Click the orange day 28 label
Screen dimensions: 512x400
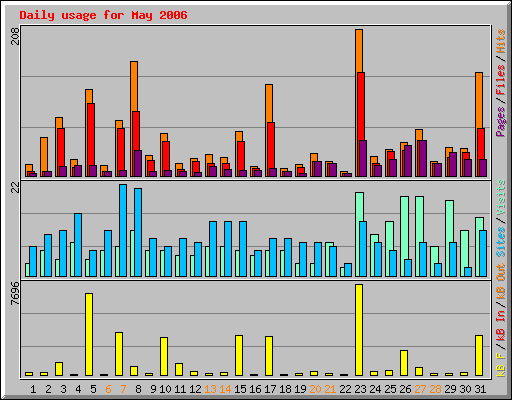point(435,389)
